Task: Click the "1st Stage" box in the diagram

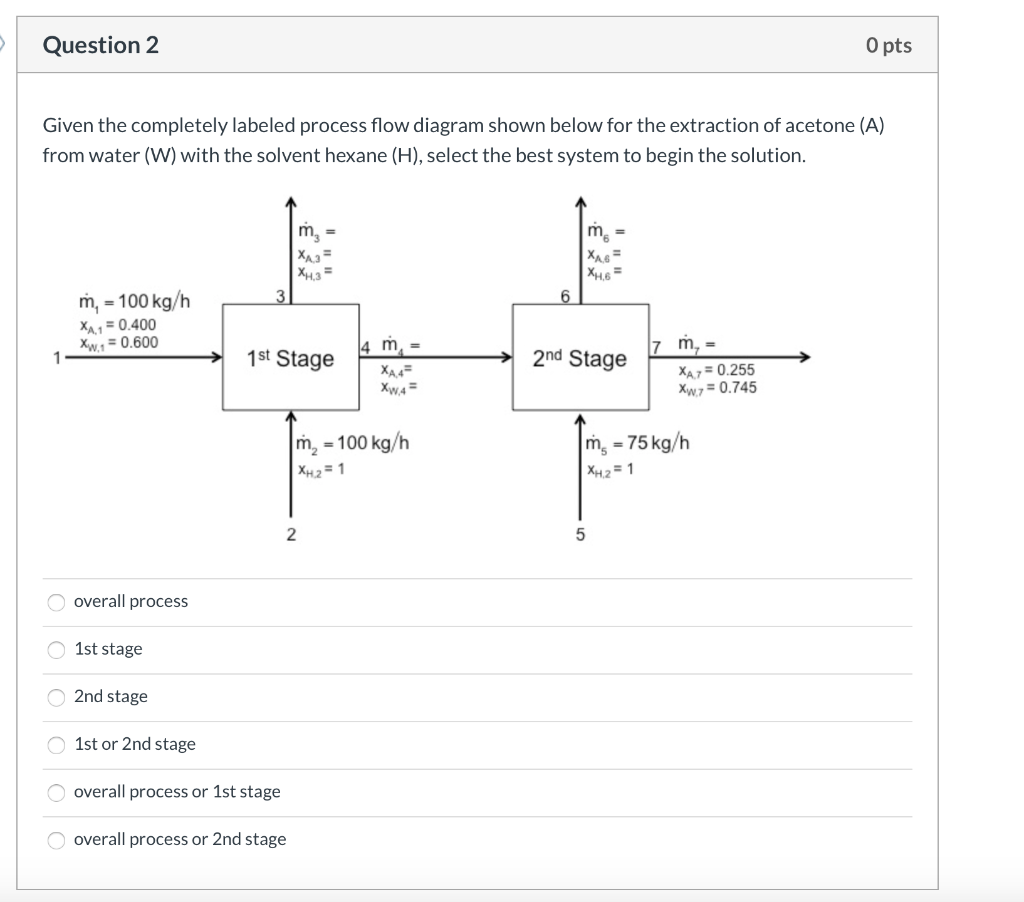Action: pyautogui.click(x=290, y=358)
